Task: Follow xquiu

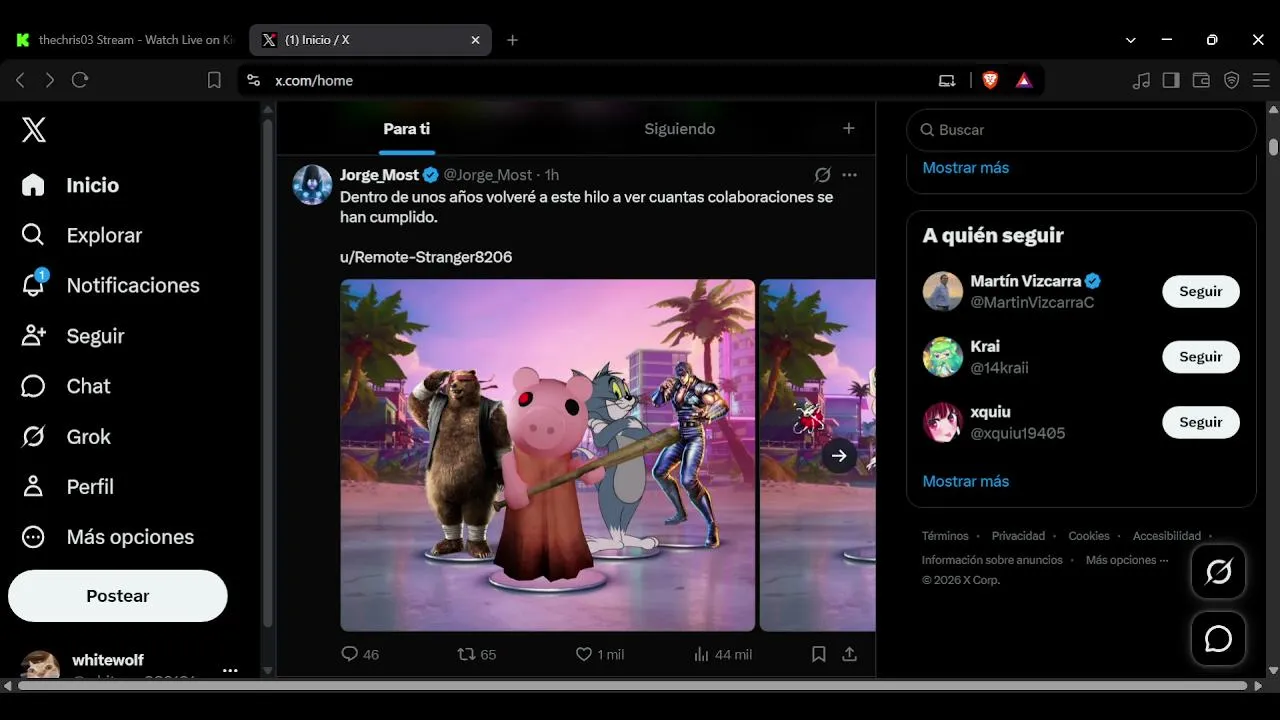Action: tap(1200, 422)
